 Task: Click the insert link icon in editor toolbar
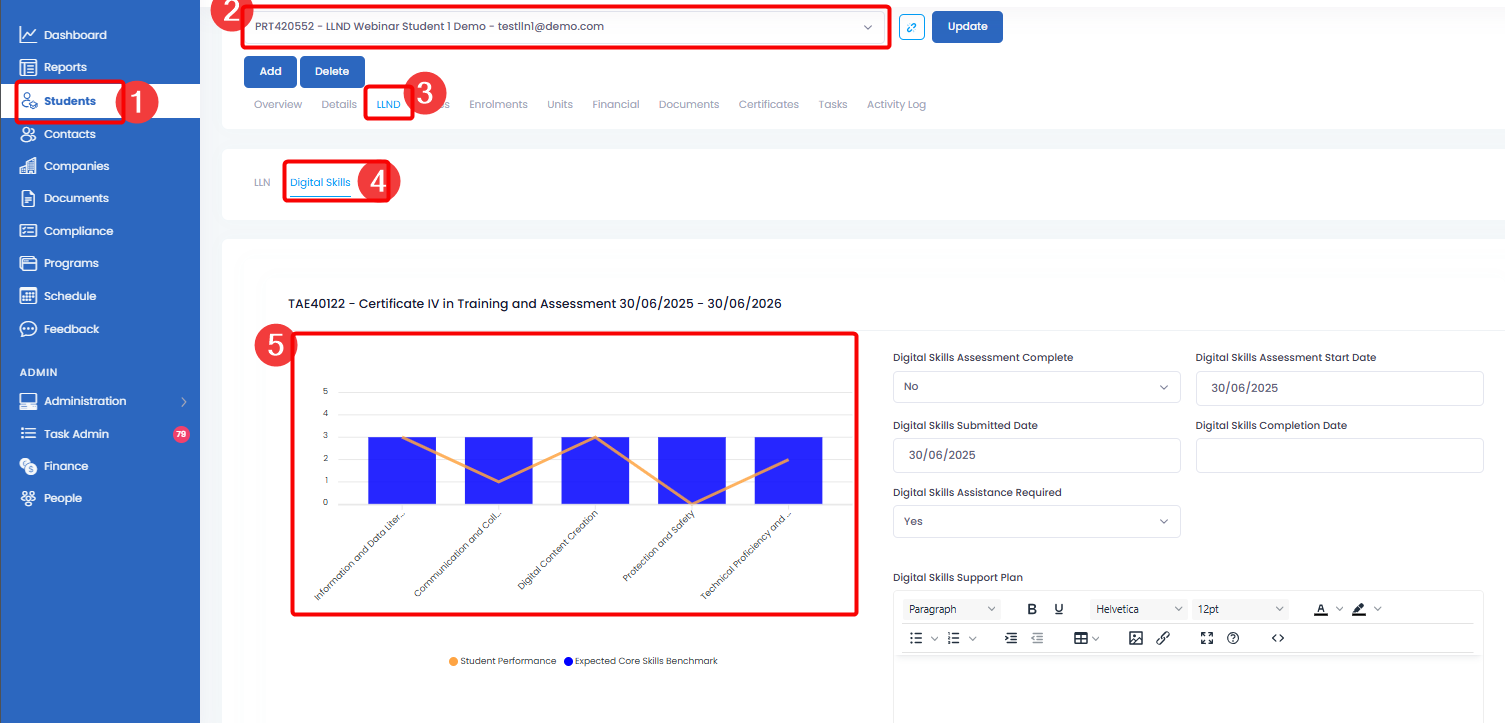1163,638
